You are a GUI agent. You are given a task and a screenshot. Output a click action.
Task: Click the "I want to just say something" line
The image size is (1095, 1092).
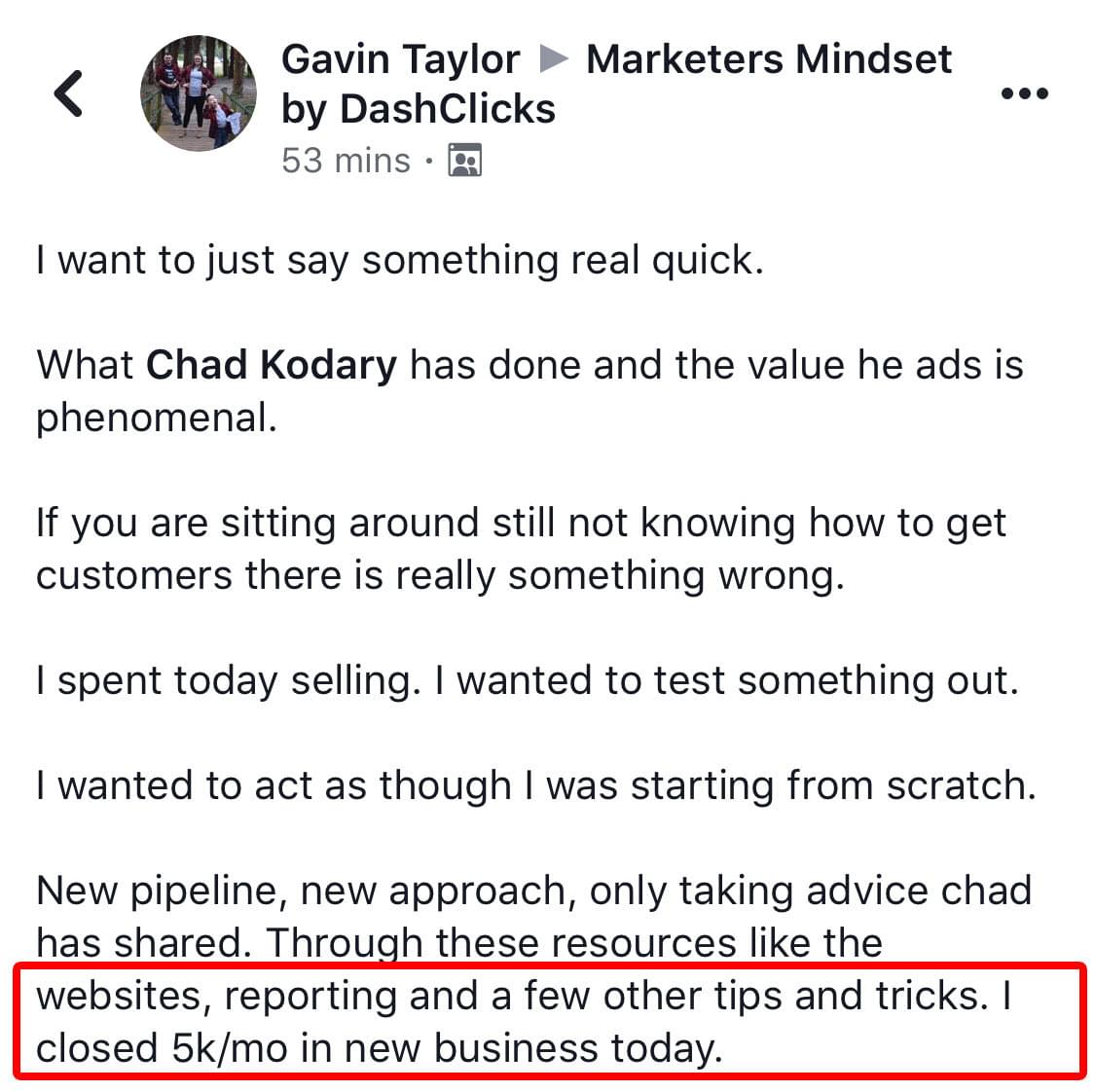(x=400, y=261)
